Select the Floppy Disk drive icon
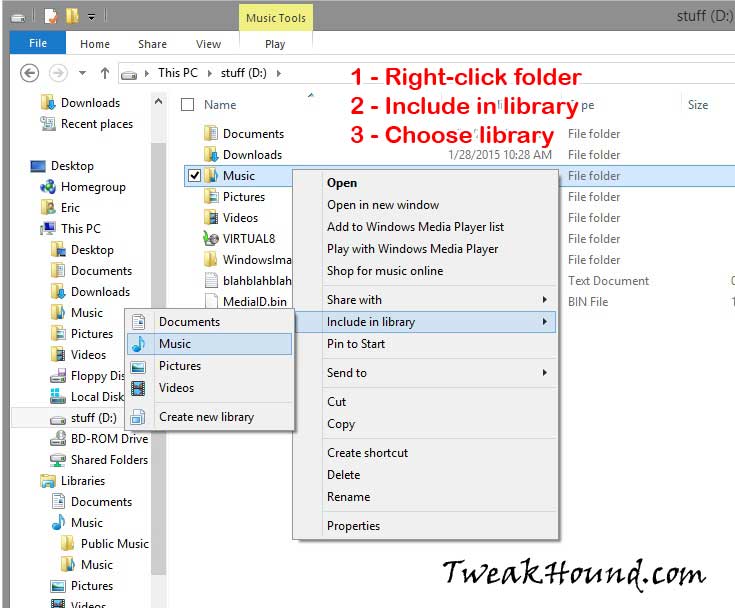Screen dimensions: 735x608 click(58, 375)
